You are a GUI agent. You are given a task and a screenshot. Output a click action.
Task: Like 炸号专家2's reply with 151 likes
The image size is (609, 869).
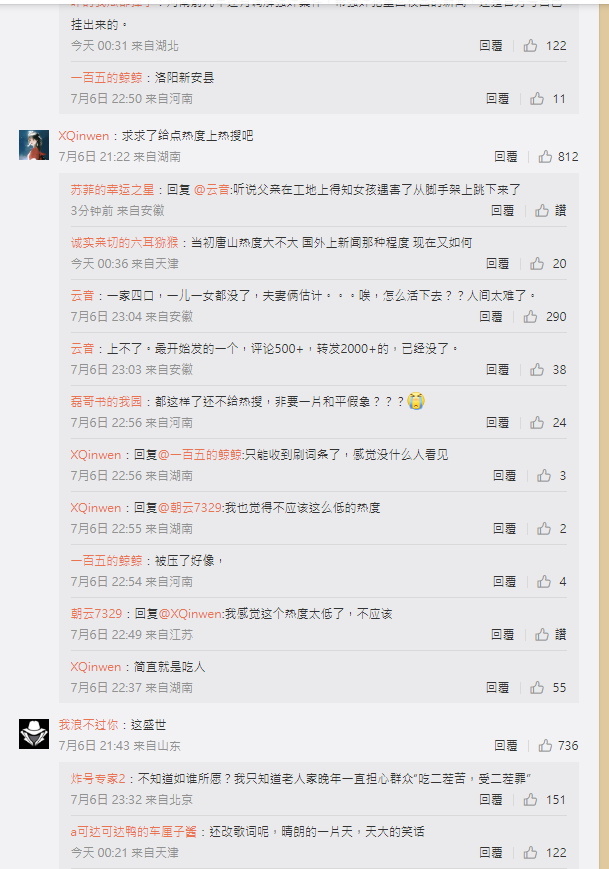coord(545,800)
